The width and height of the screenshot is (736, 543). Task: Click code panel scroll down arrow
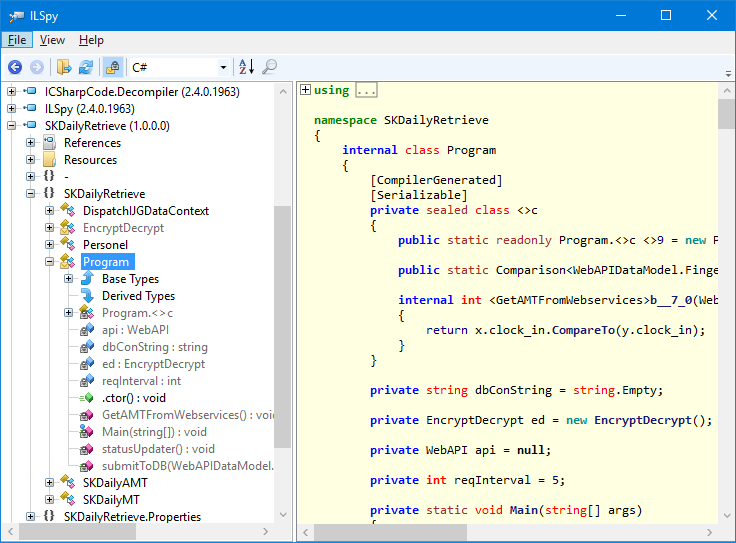[727, 516]
